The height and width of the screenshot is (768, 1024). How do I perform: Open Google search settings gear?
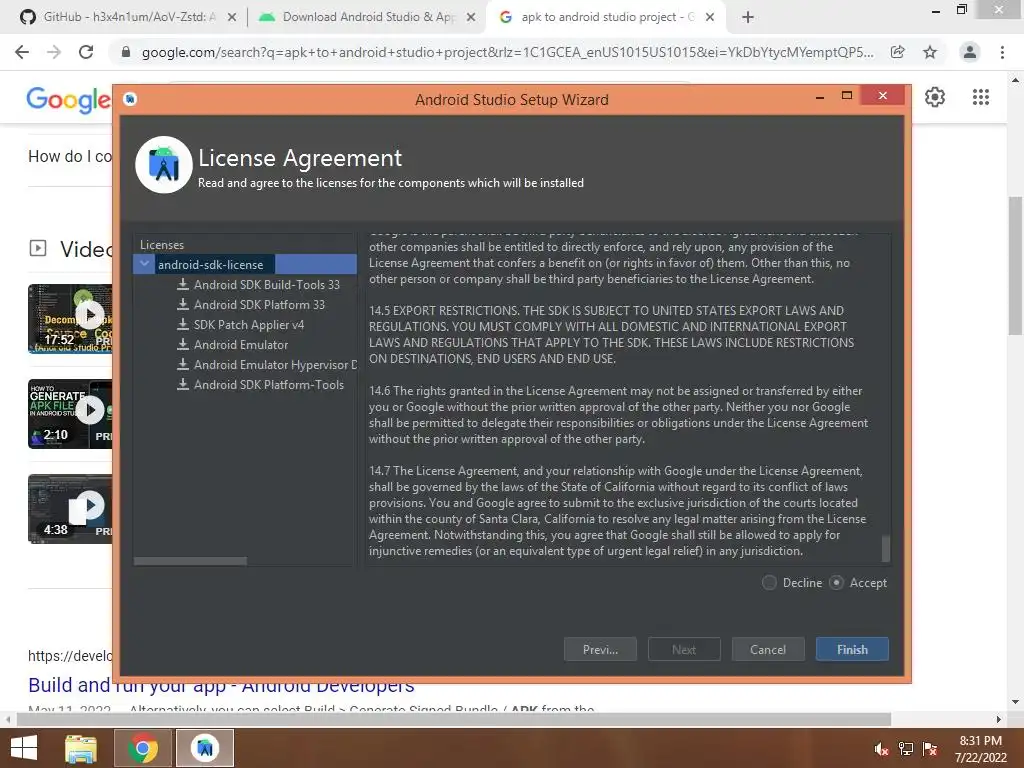tap(935, 97)
